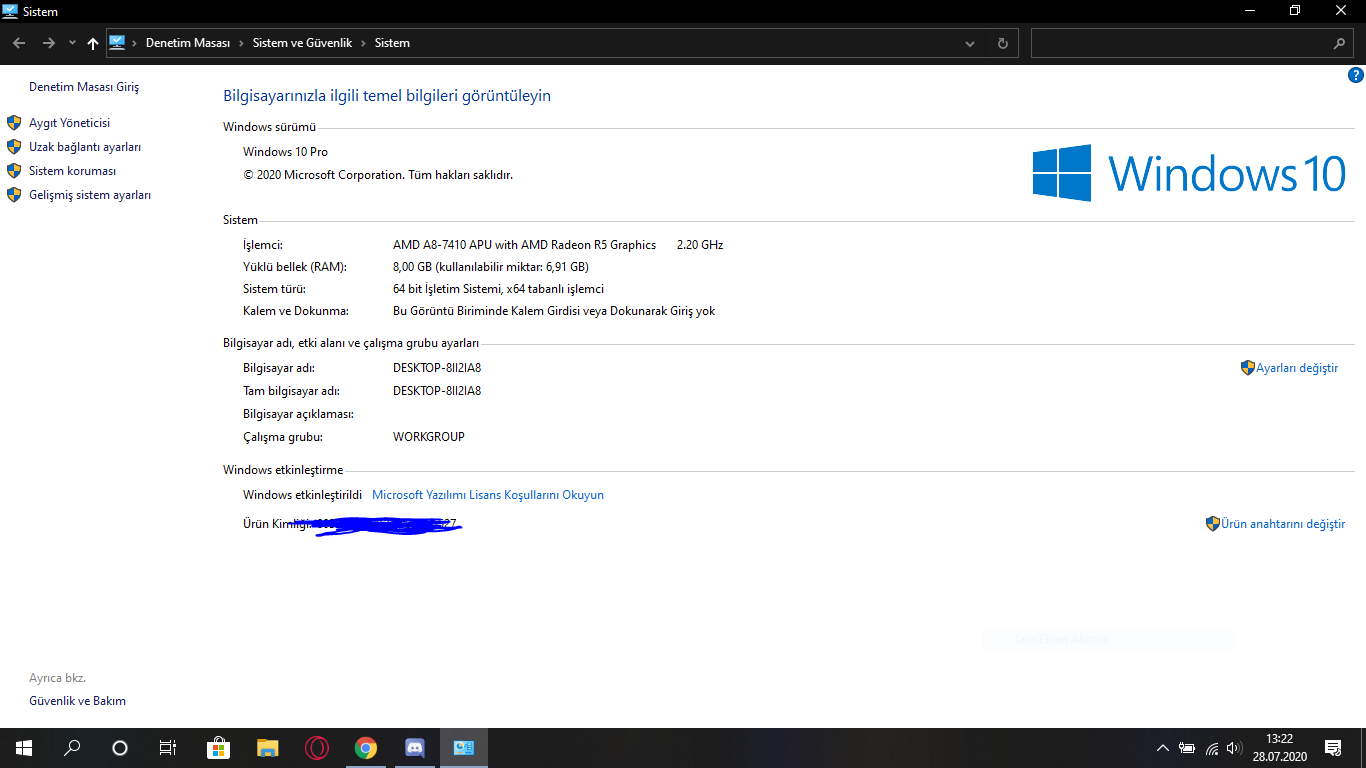Click Ürün anahtarını değiştir link

1283,524
